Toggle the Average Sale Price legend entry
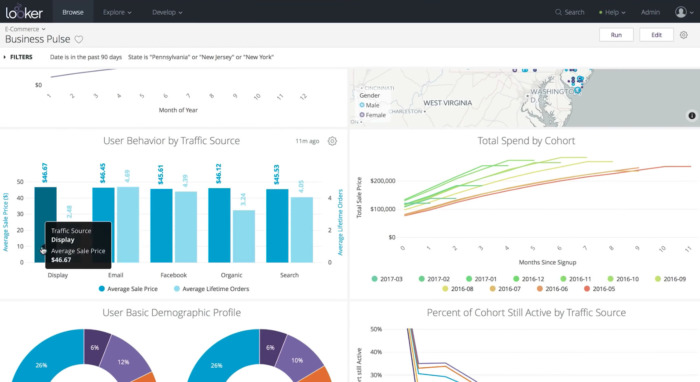The width and height of the screenshot is (700, 382). [128, 289]
